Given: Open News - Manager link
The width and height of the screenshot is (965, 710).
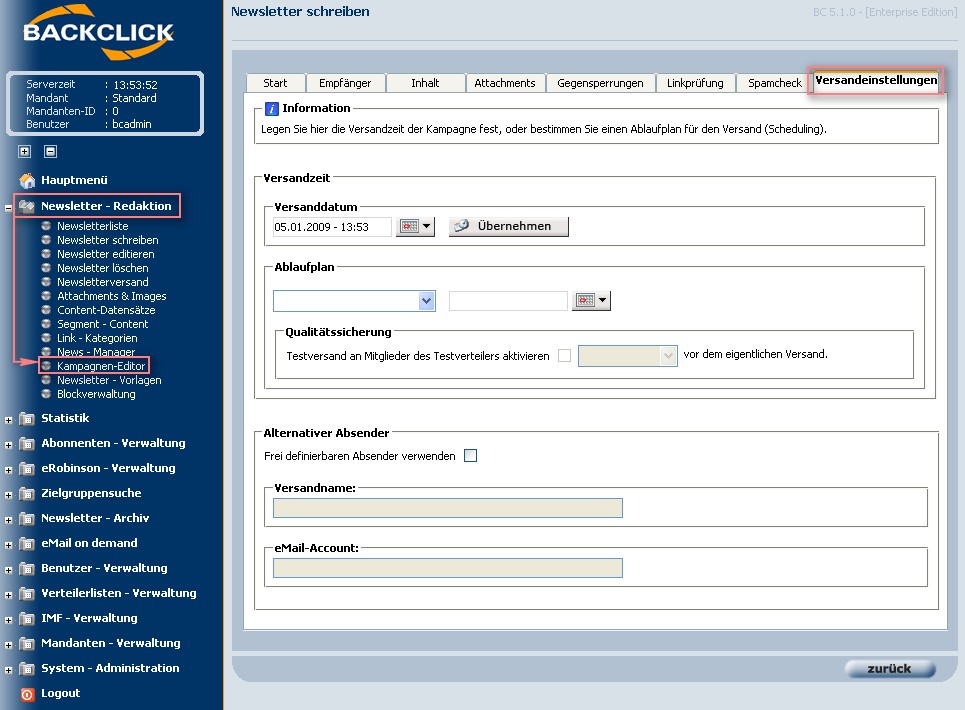Looking at the screenshot, I should point(96,352).
